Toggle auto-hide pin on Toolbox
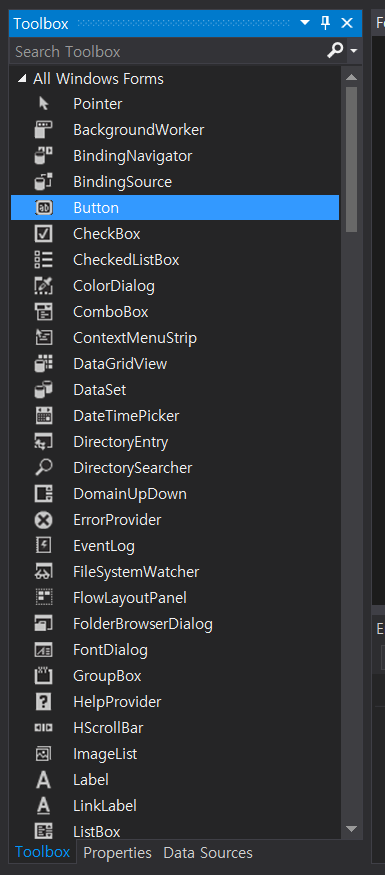This screenshot has width=385, height=875. 326,23
